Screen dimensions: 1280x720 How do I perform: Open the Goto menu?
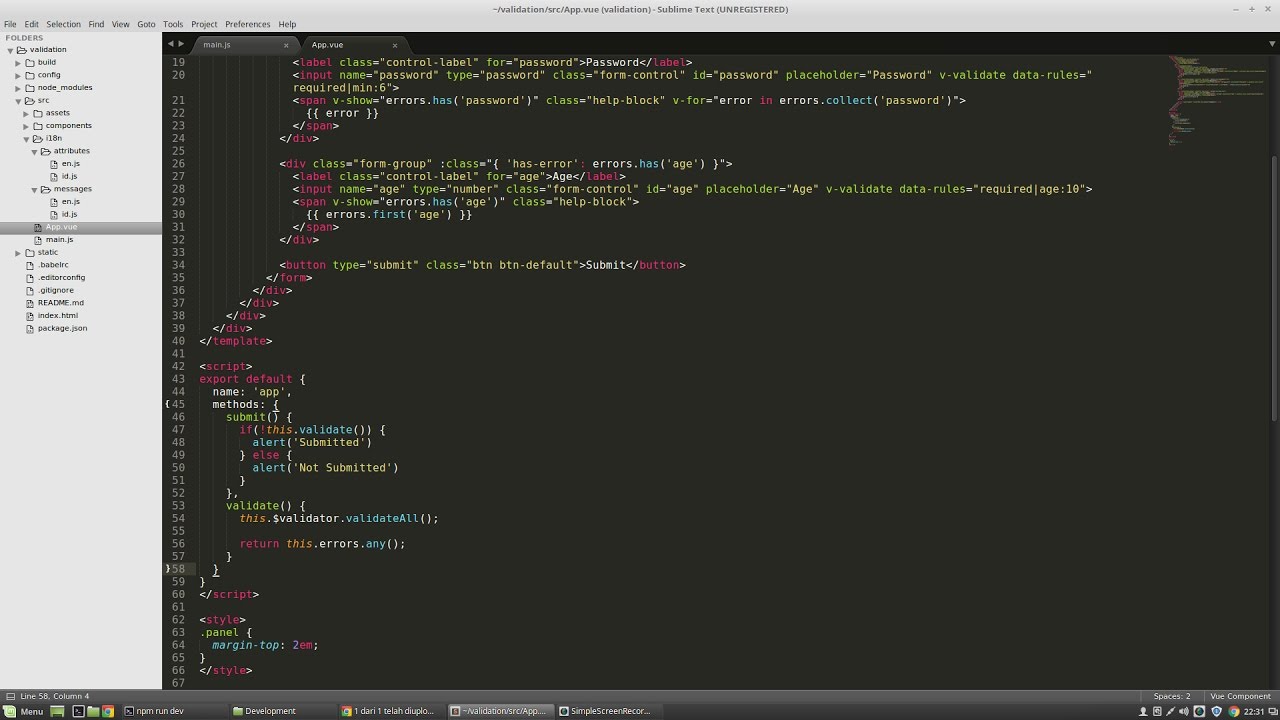click(x=146, y=24)
